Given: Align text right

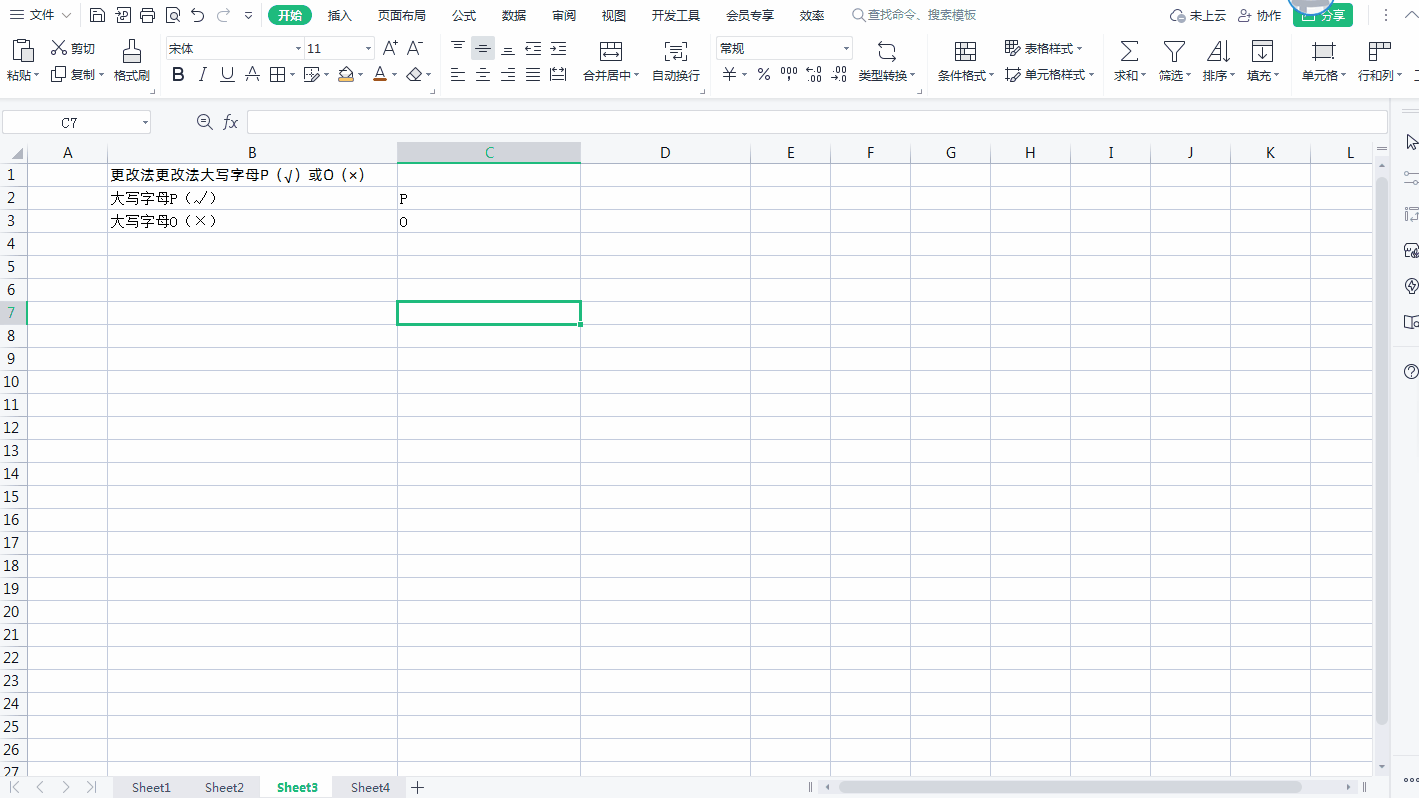Looking at the screenshot, I should [x=508, y=74].
